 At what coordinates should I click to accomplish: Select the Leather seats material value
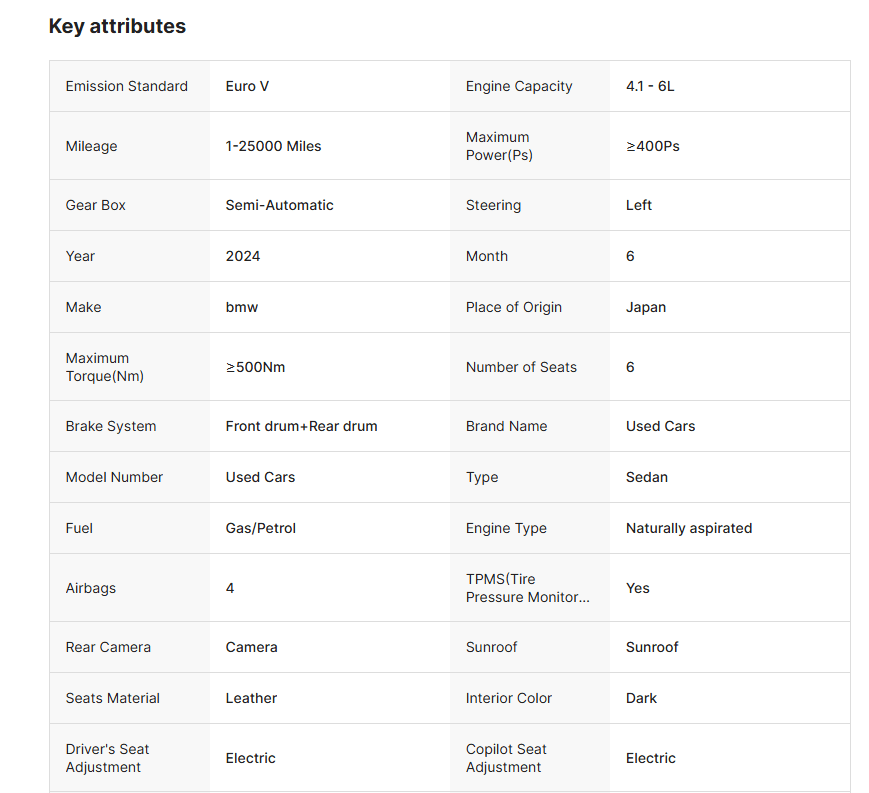click(251, 698)
